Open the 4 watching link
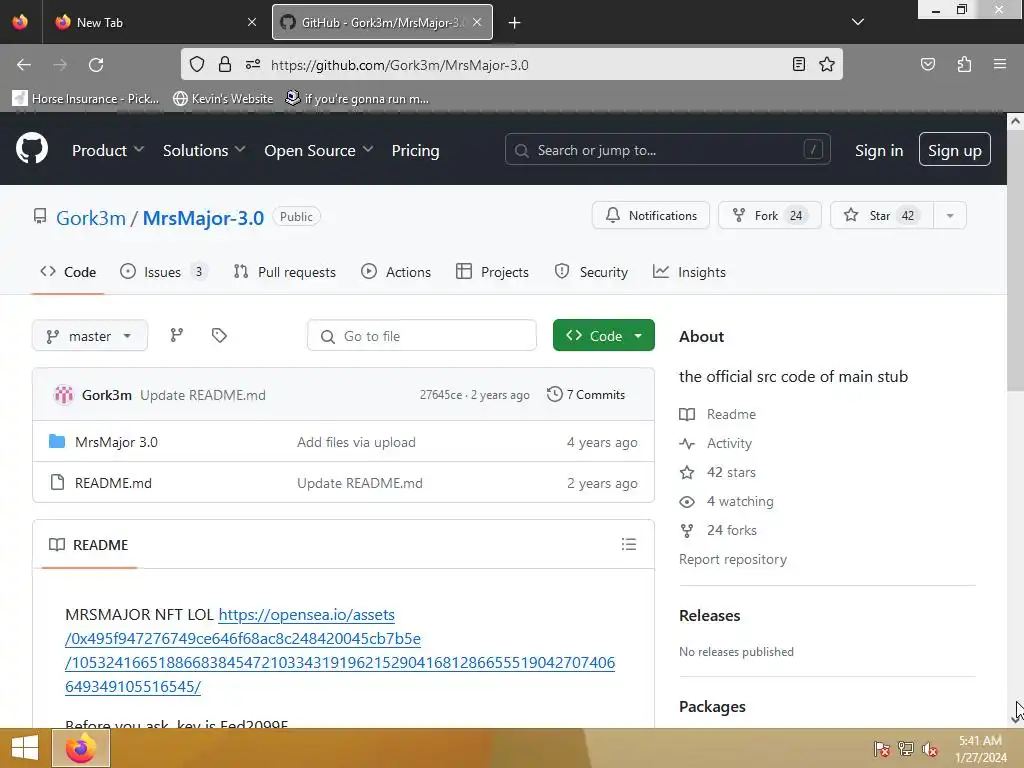 click(x=727, y=502)
